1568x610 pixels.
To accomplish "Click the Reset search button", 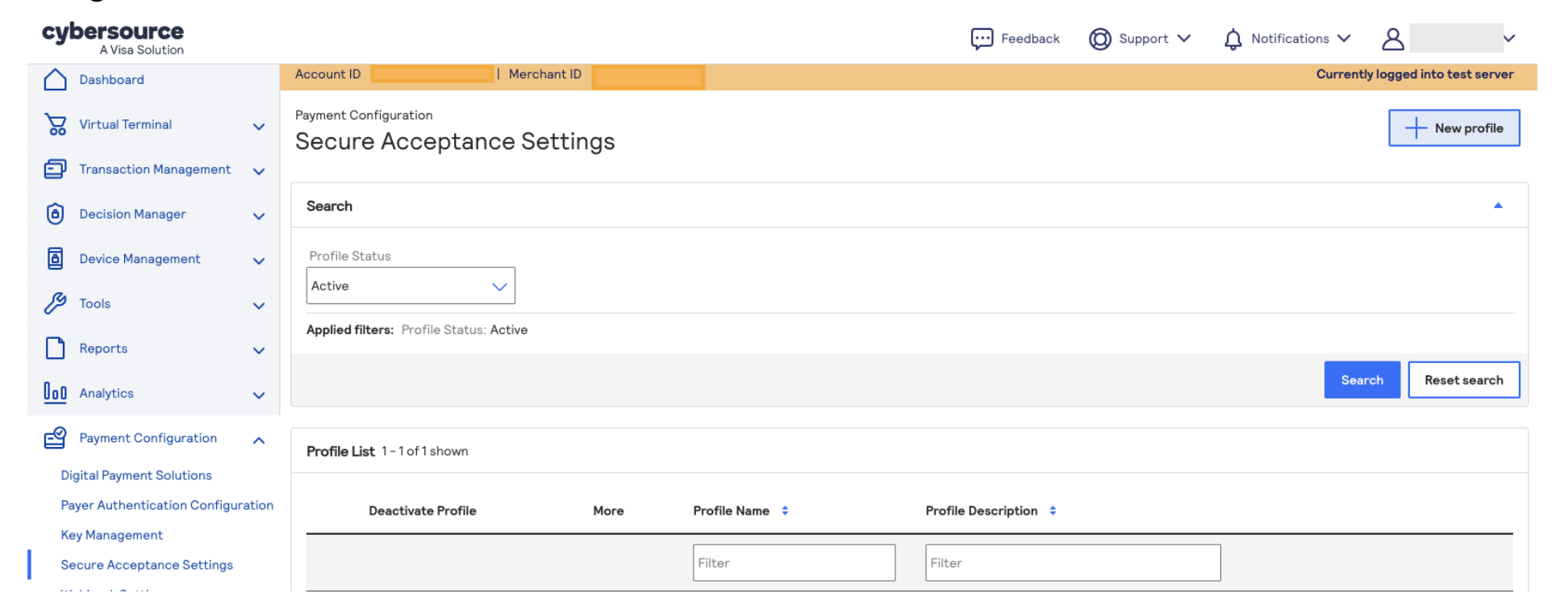I will click(1464, 380).
